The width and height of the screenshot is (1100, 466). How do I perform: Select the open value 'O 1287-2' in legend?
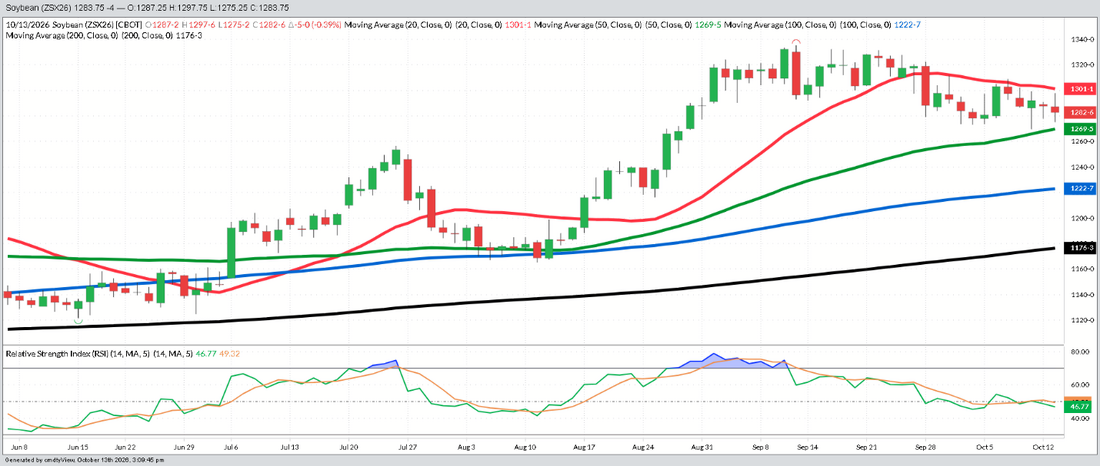(x=162, y=25)
